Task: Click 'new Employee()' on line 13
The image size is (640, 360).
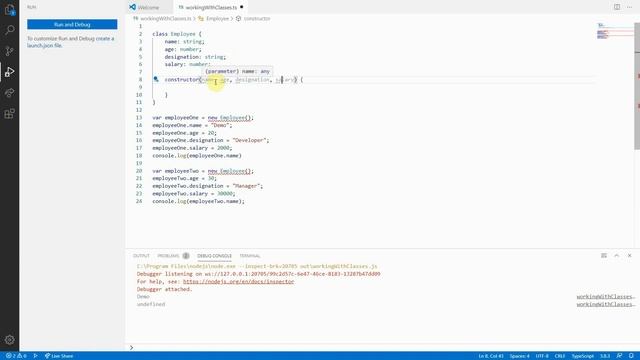Action: (x=230, y=118)
